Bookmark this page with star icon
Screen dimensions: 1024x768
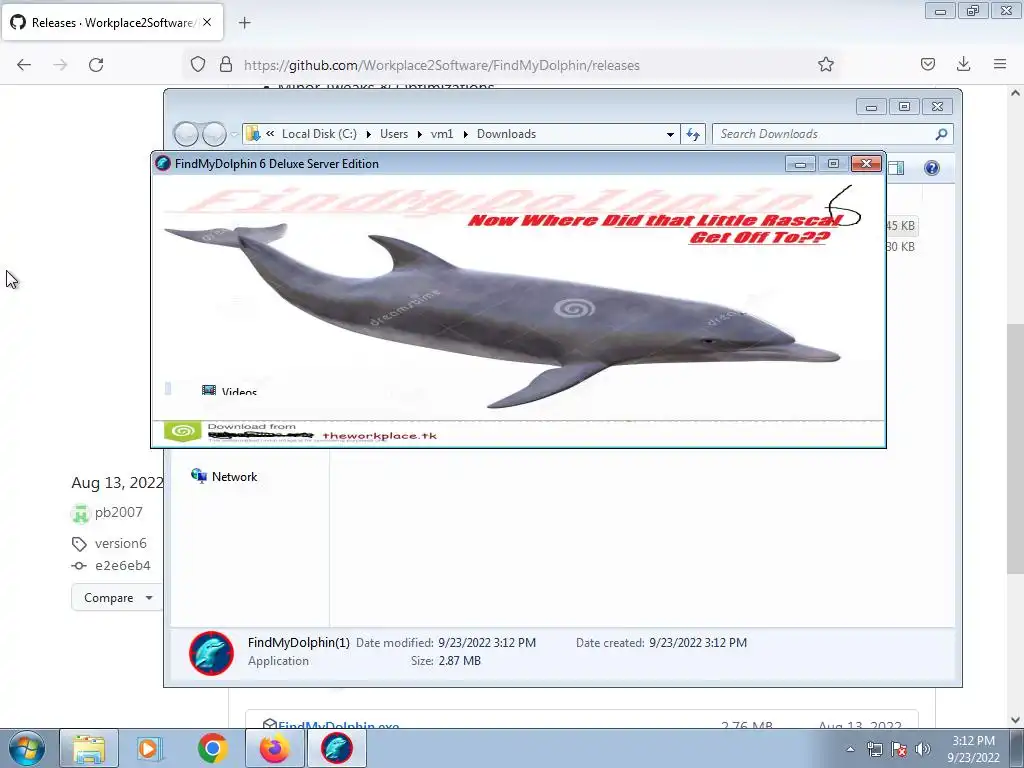(825, 65)
